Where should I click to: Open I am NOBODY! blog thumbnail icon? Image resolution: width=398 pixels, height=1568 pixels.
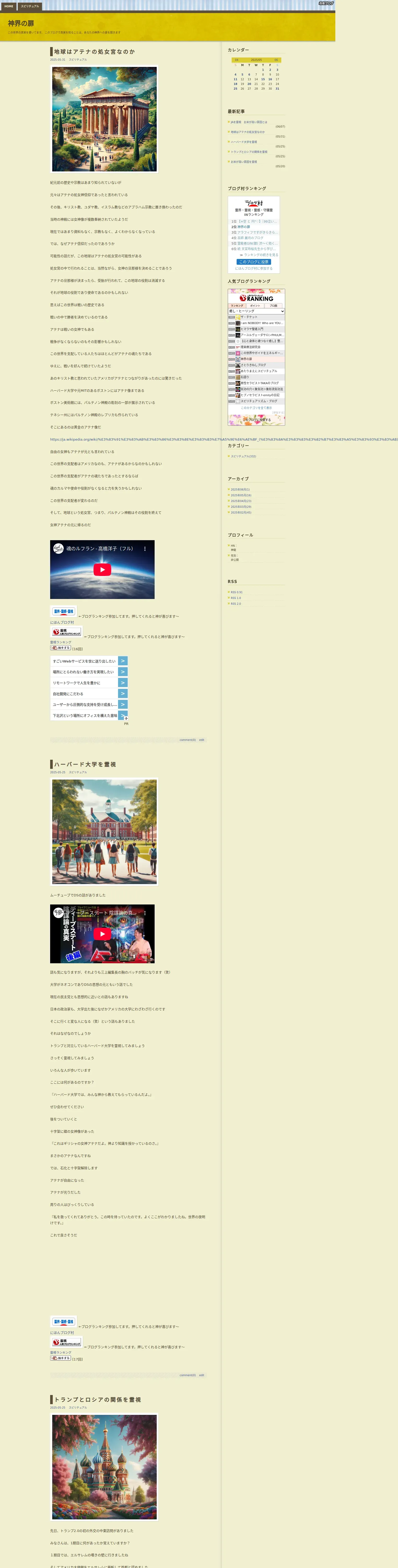tap(238, 323)
